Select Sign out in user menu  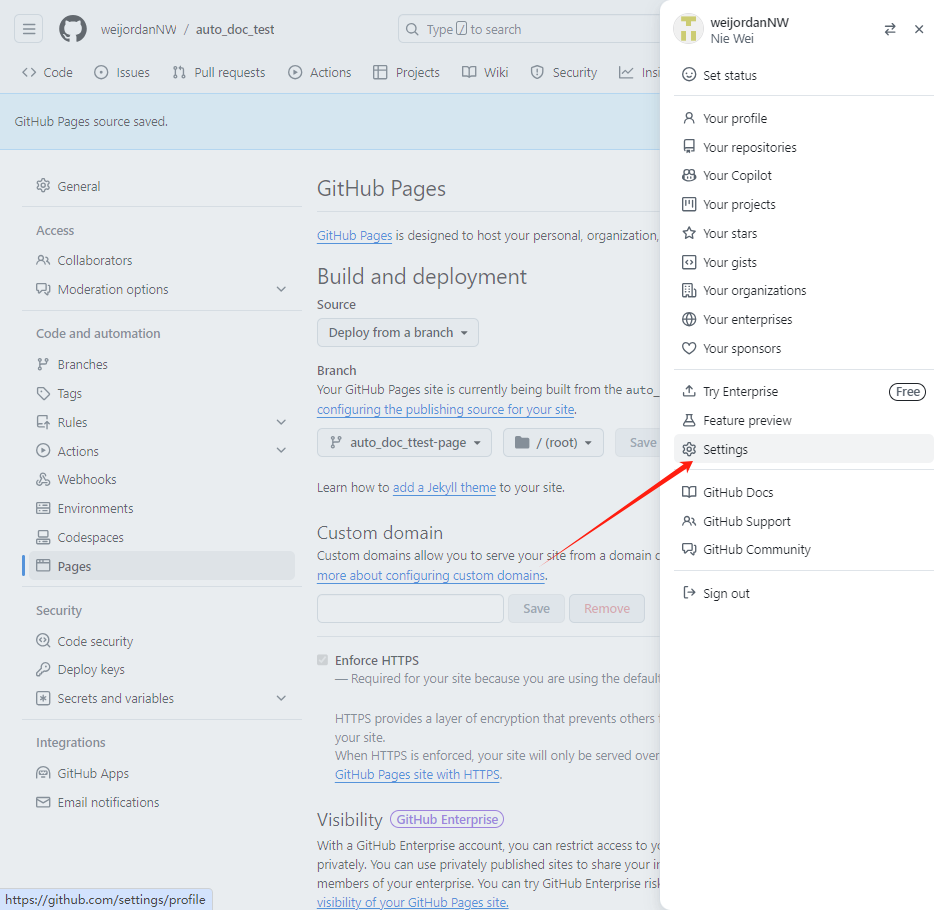click(x=804, y=593)
